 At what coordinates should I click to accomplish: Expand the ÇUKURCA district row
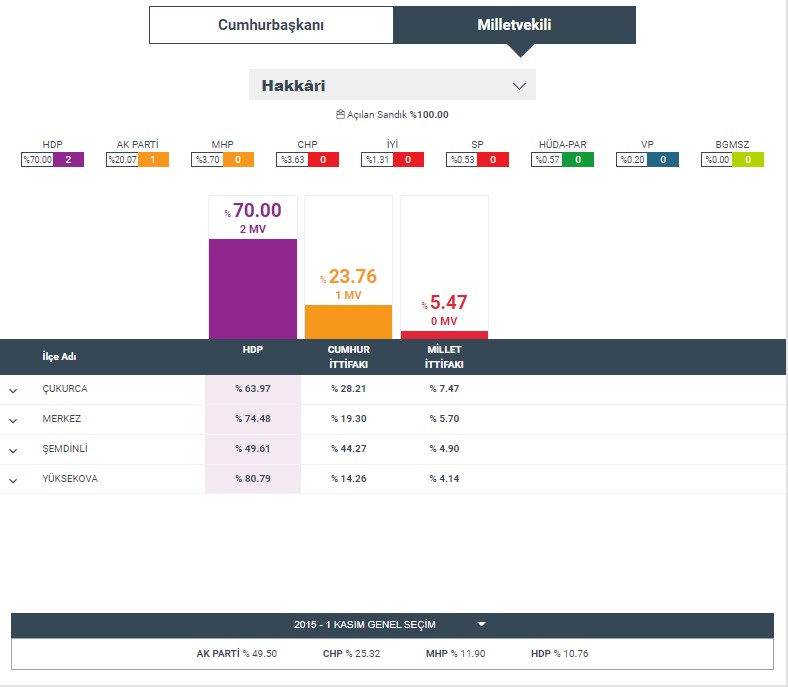click(x=13, y=390)
